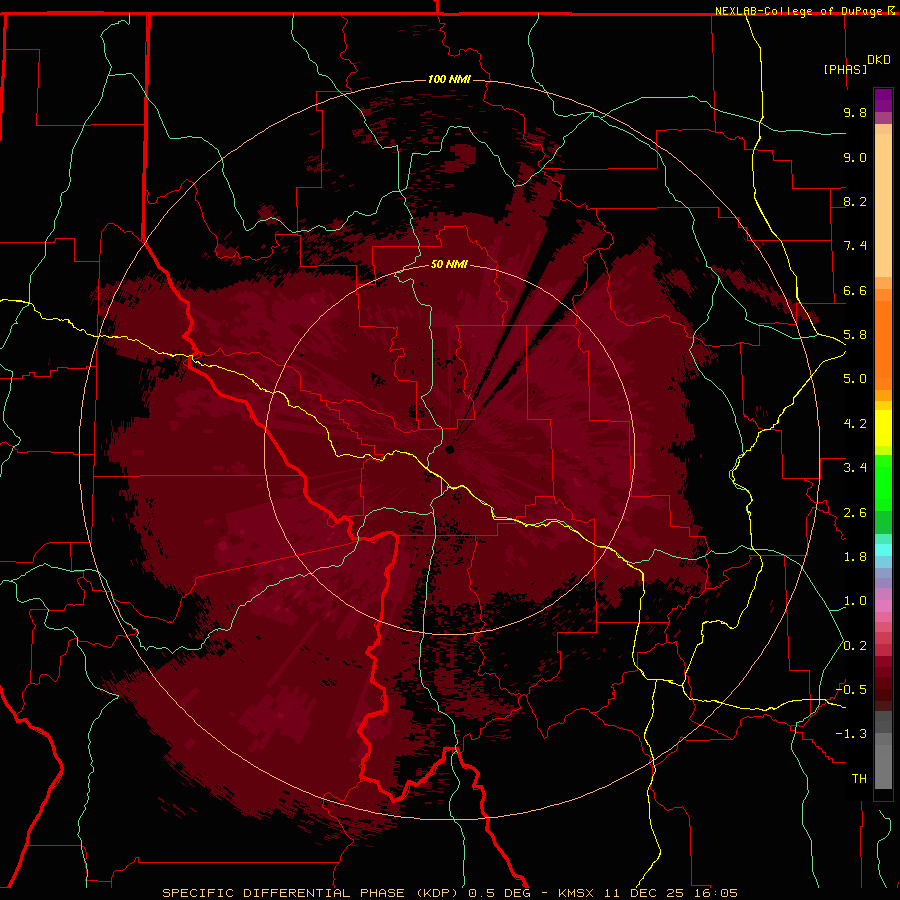Click the SPECIFIC DIFFERENTIAL PHASE (KDP) caption
This screenshot has width=900, height=900.
point(313,893)
